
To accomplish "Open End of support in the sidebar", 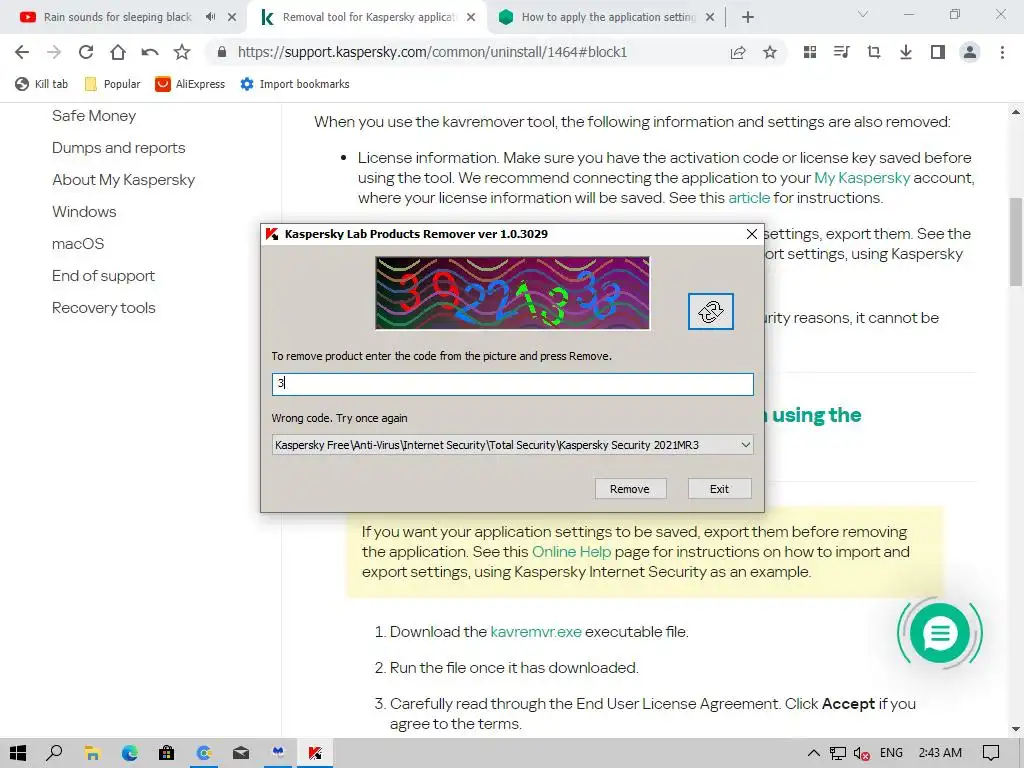I will (103, 276).
